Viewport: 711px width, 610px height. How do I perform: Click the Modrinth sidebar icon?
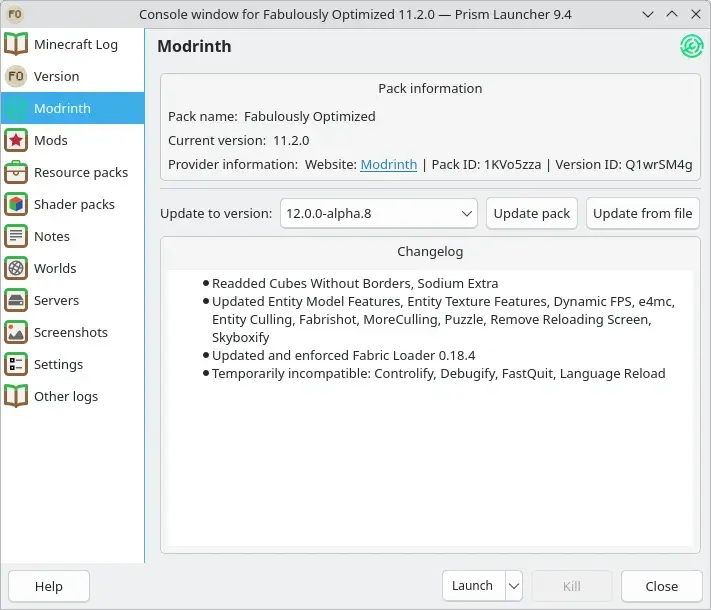(x=16, y=108)
